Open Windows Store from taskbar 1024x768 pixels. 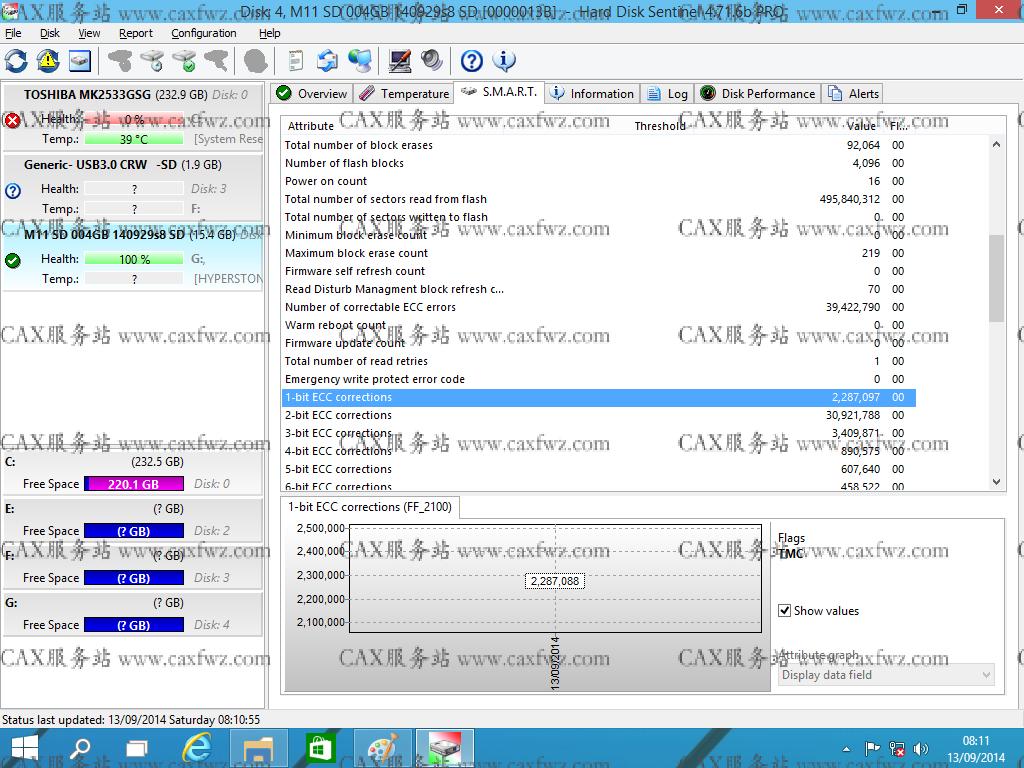[320, 748]
